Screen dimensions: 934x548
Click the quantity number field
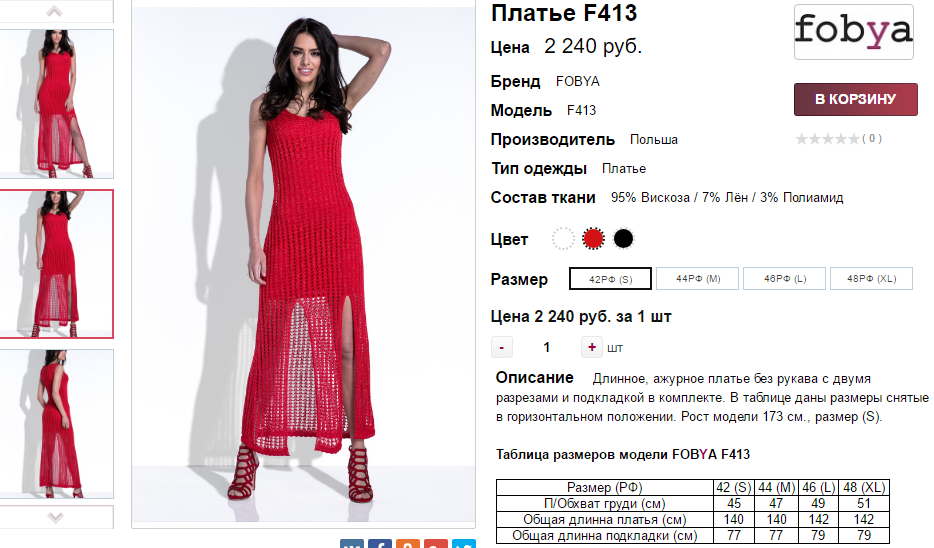[x=547, y=347]
